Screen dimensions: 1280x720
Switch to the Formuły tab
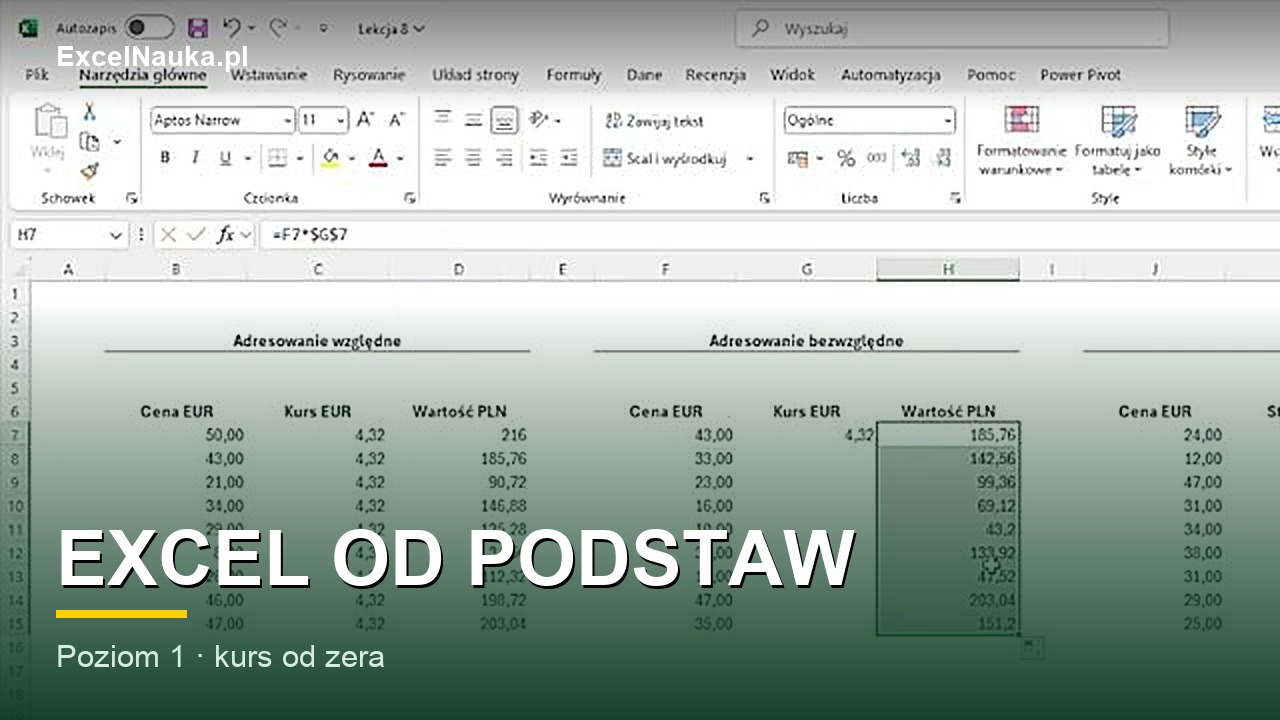574,75
